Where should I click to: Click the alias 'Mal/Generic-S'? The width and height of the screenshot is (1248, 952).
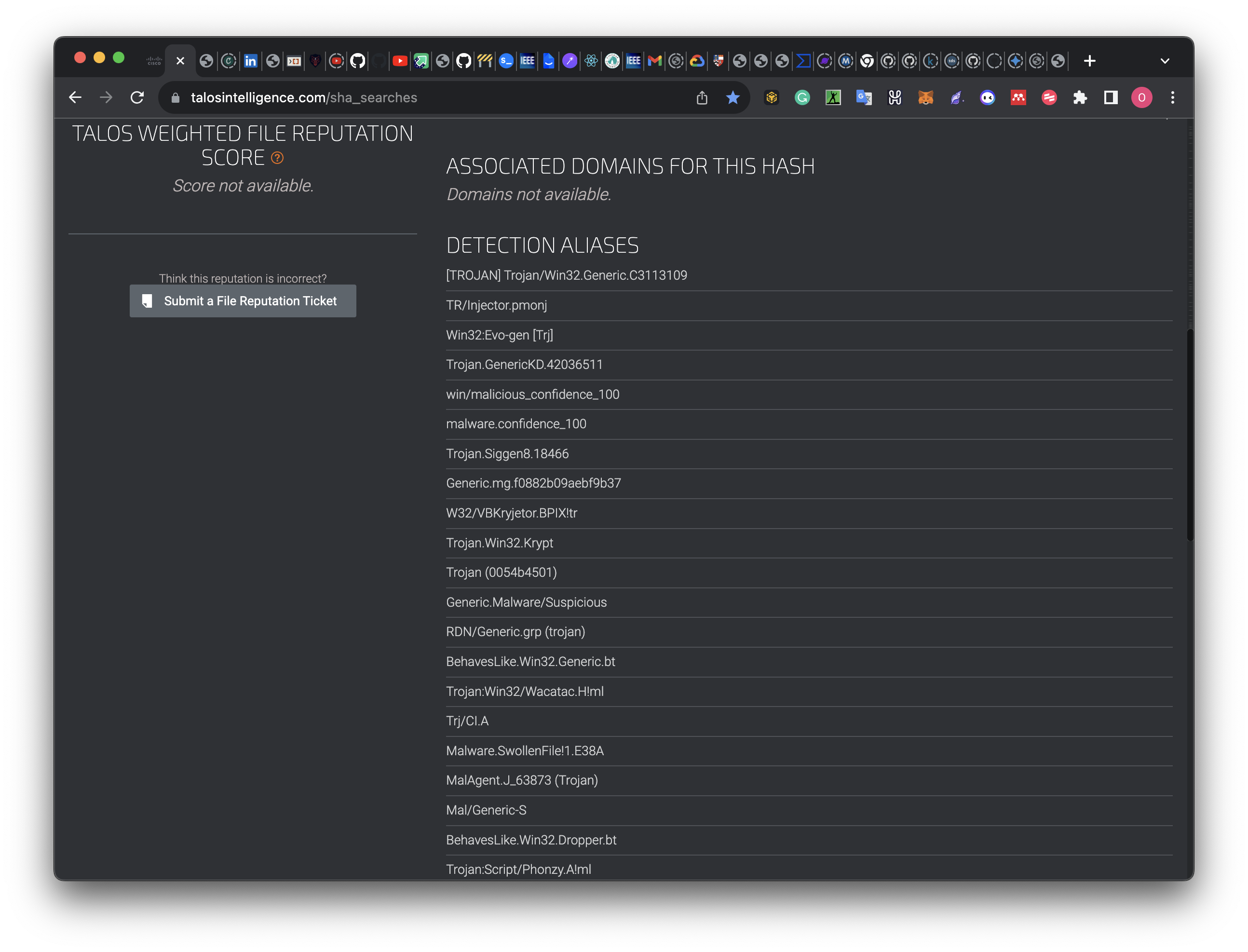486,810
